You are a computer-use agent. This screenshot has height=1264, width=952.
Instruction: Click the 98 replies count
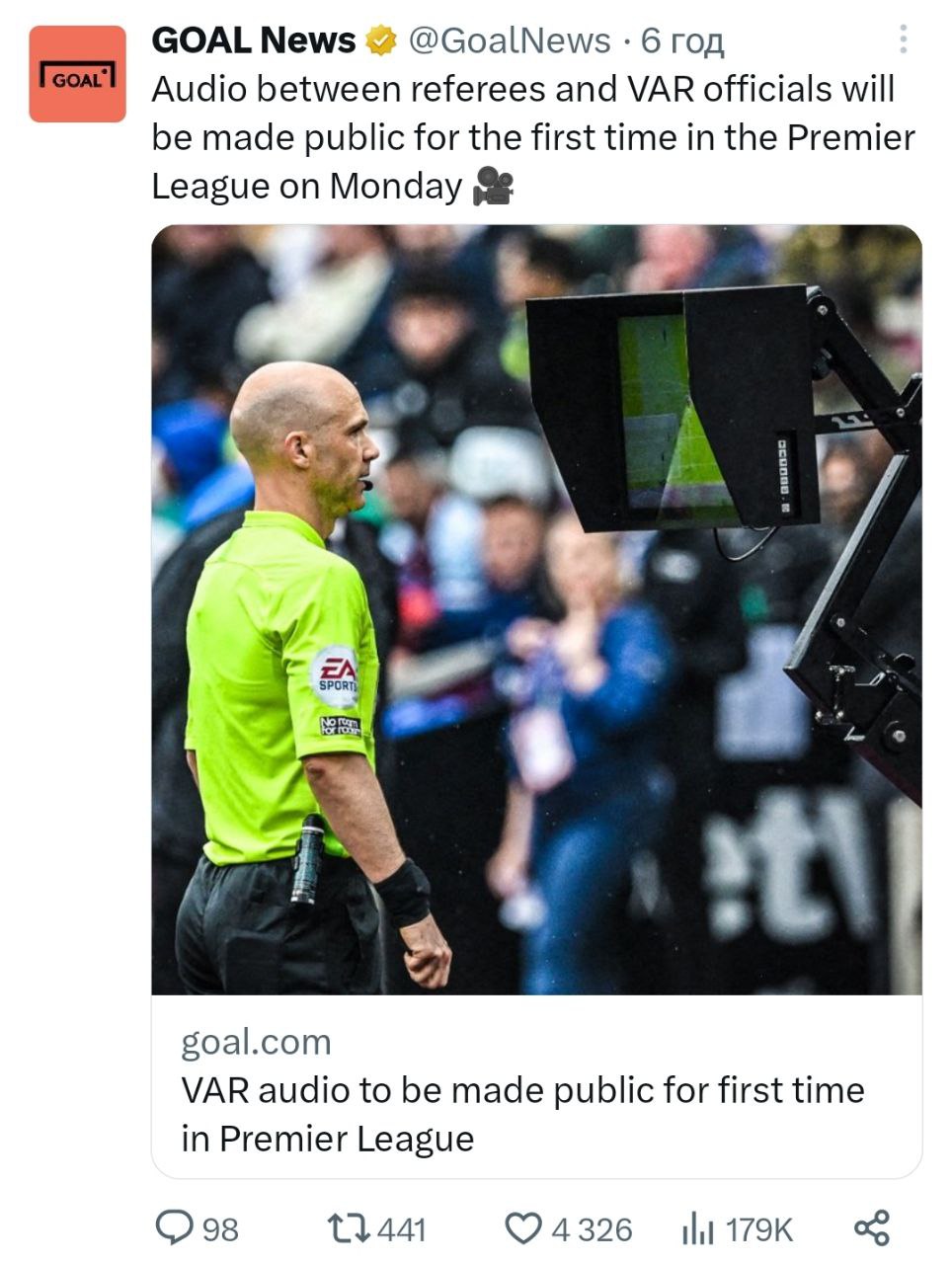(220, 1229)
